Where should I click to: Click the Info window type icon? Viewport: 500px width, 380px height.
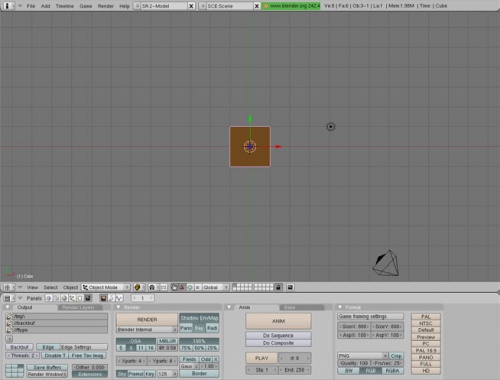click(8, 6)
